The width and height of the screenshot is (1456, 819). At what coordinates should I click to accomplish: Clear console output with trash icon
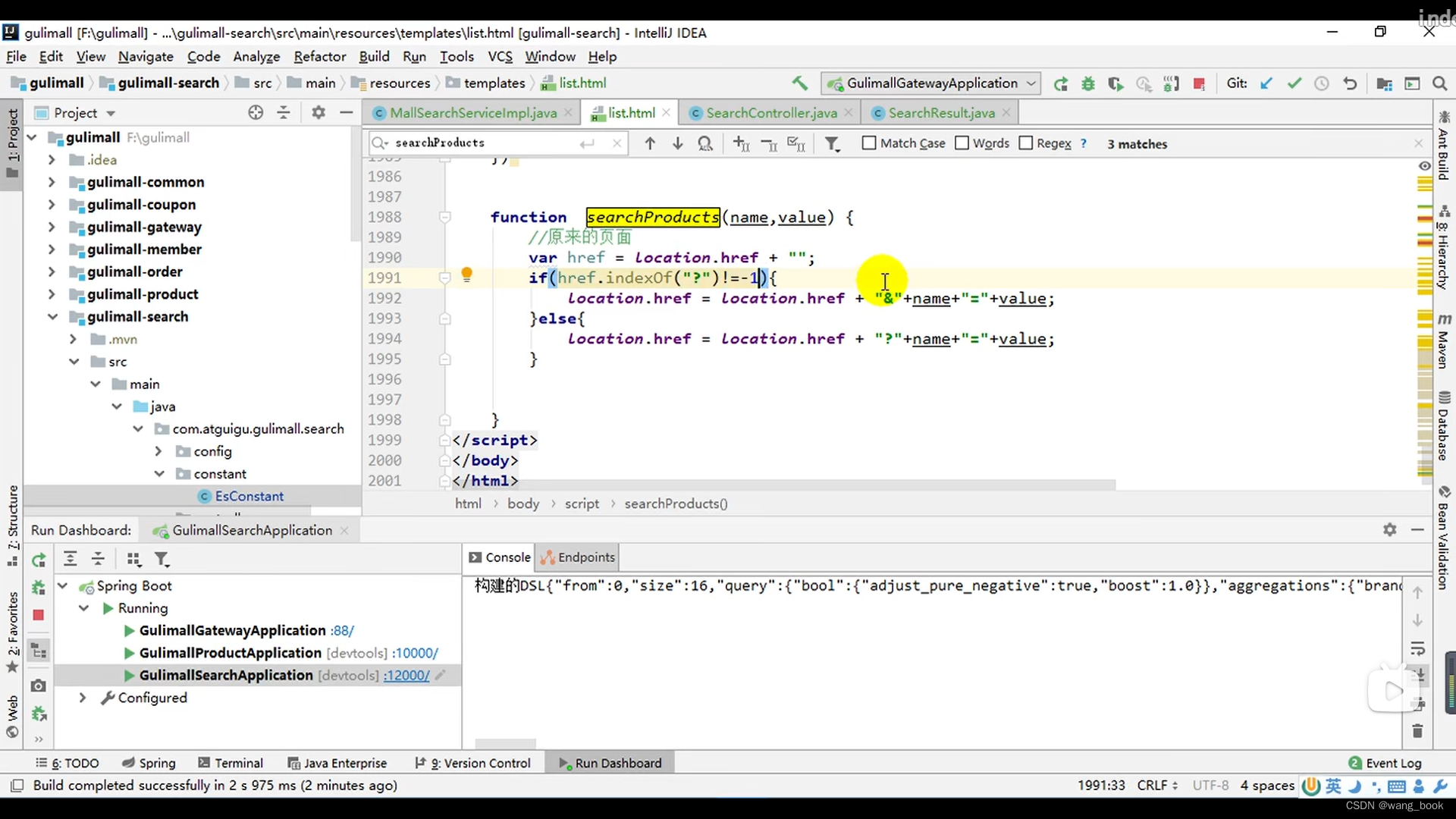tap(1417, 731)
